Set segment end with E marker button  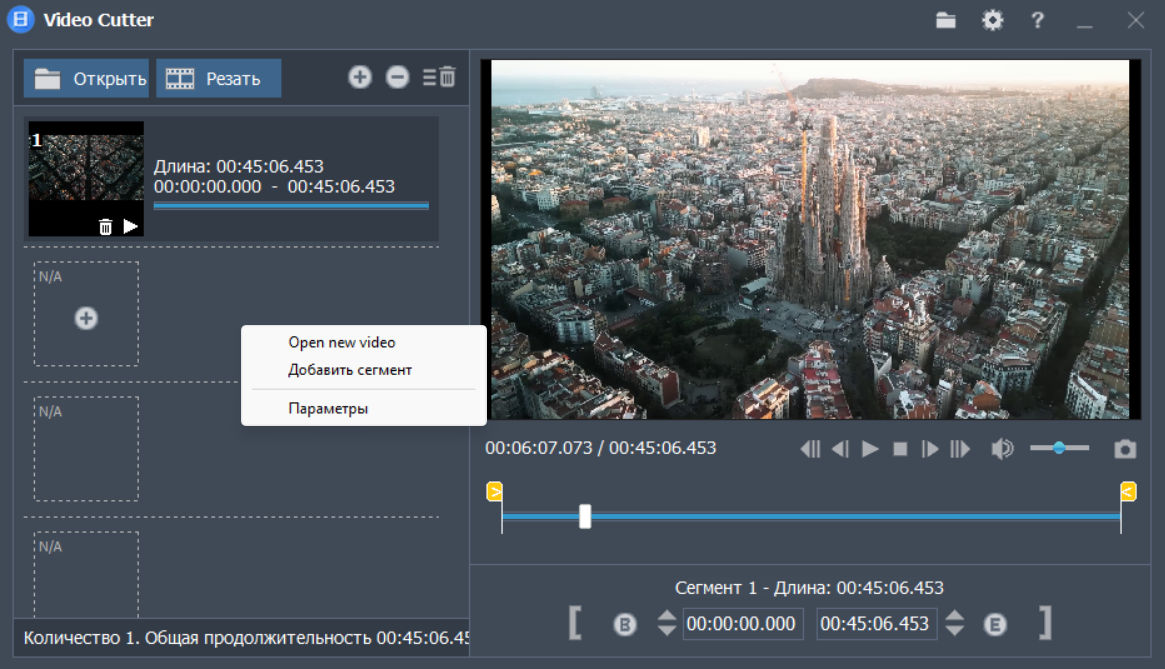pyautogui.click(x=995, y=625)
